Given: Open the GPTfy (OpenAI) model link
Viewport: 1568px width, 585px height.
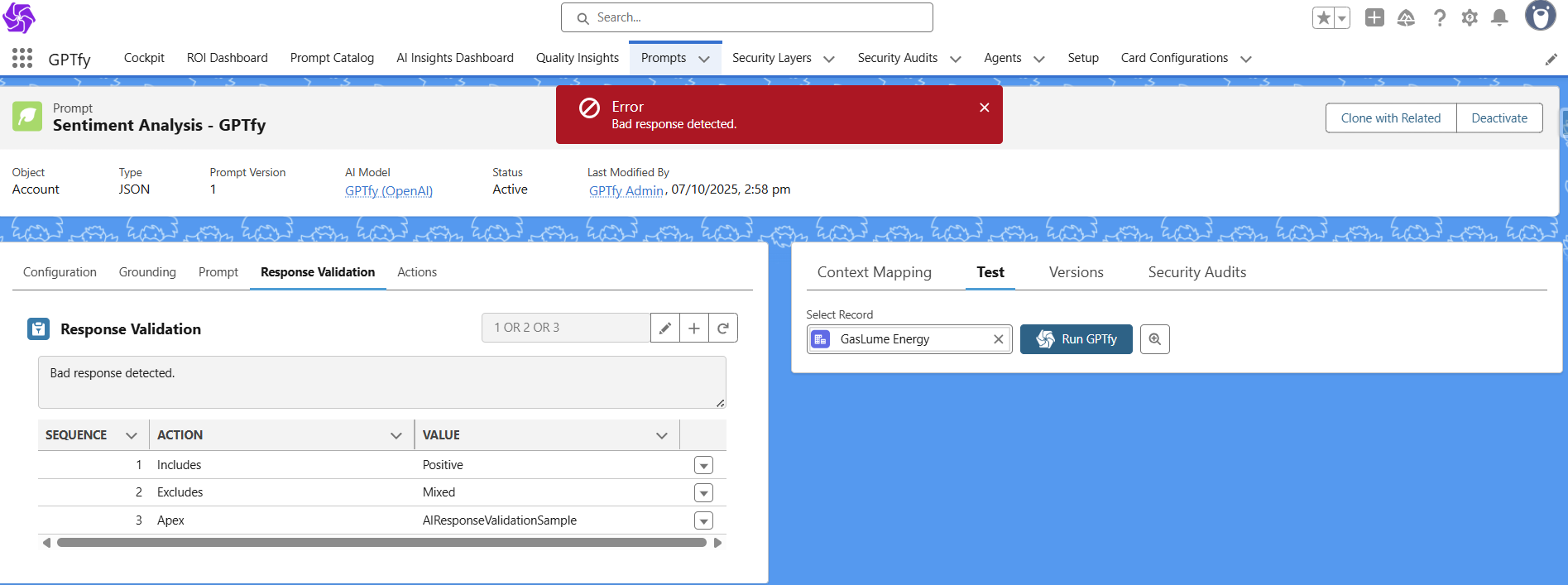Looking at the screenshot, I should pos(388,191).
